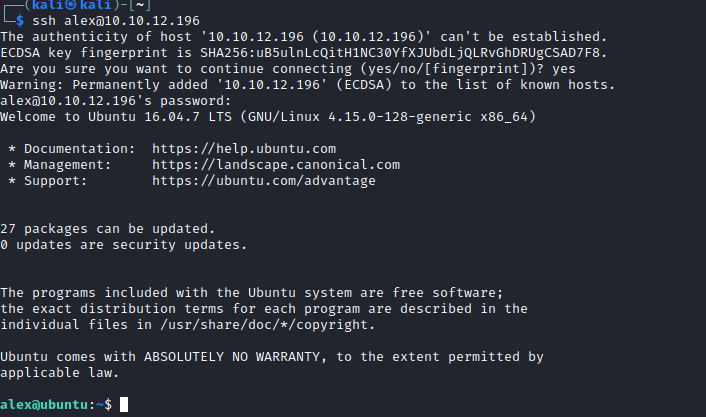706x417 pixels.
Task: Click the "ABSOLUTELY NO WARRANTY" text
Action: click(x=230, y=357)
